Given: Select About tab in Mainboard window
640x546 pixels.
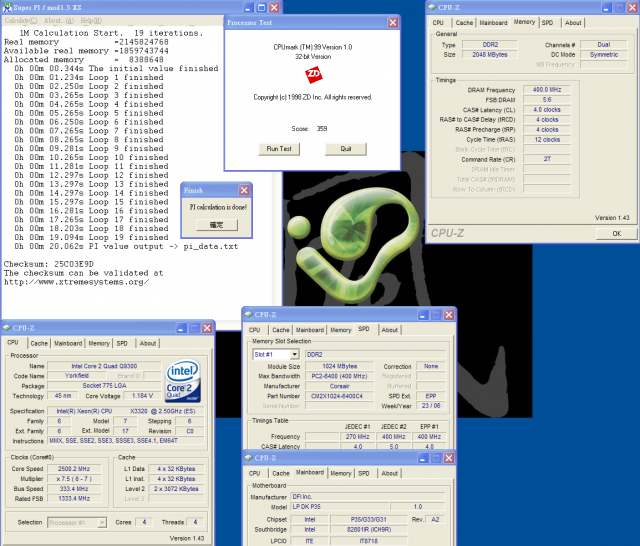Looking at the screenshot, I should tap(390, 473).
